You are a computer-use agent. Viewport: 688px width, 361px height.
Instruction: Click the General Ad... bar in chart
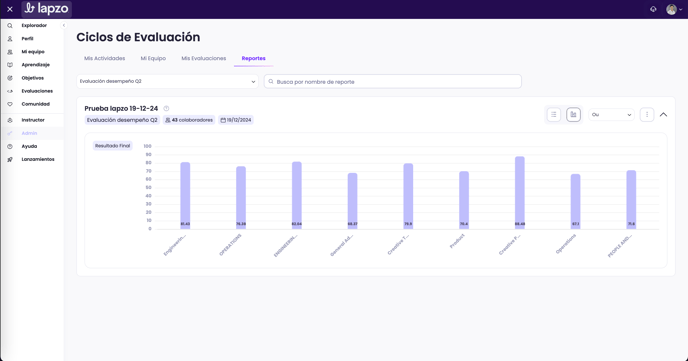point(352,201)
